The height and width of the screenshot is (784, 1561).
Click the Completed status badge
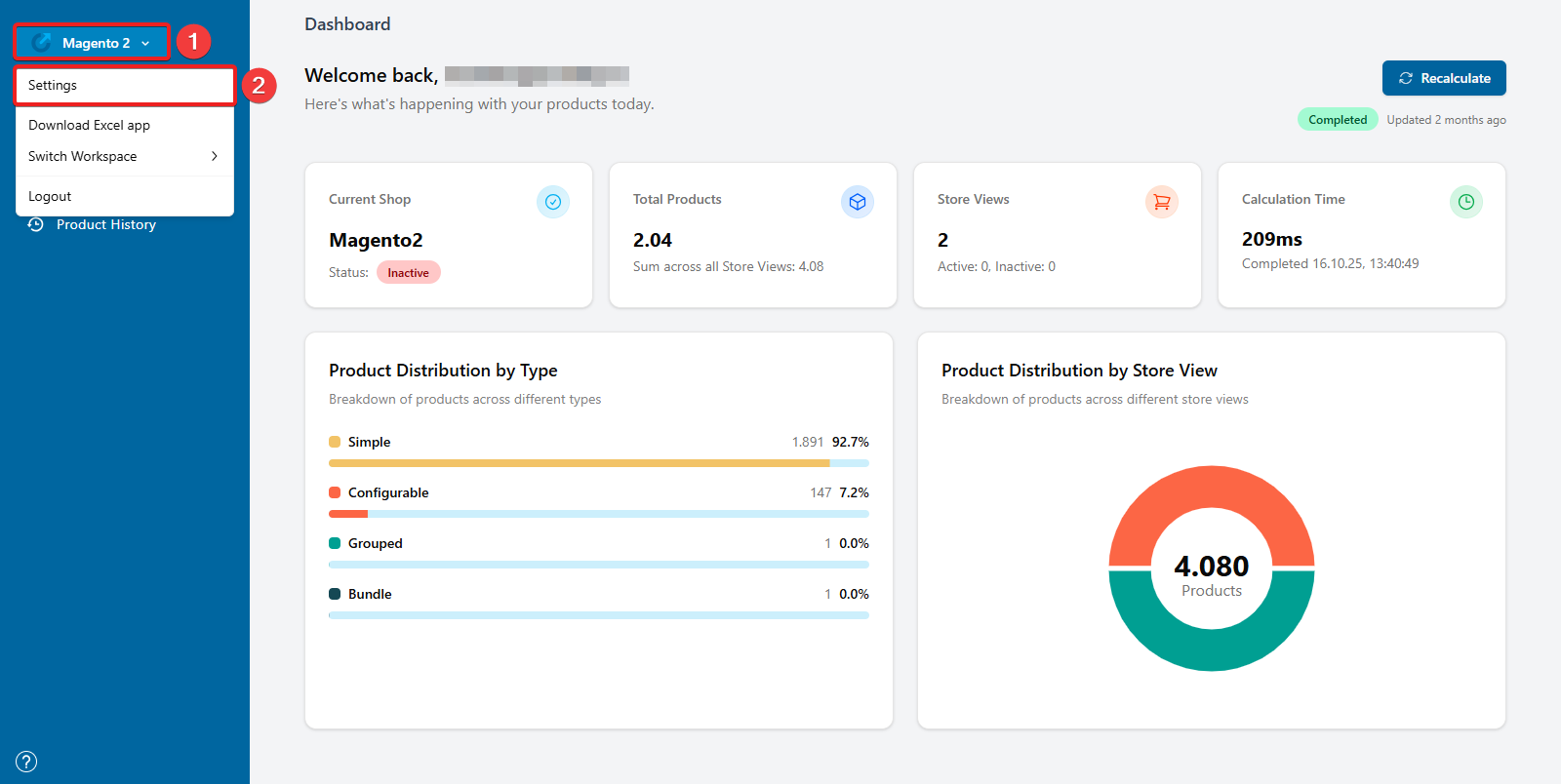pyautogui.click(x=1338, y=120)
